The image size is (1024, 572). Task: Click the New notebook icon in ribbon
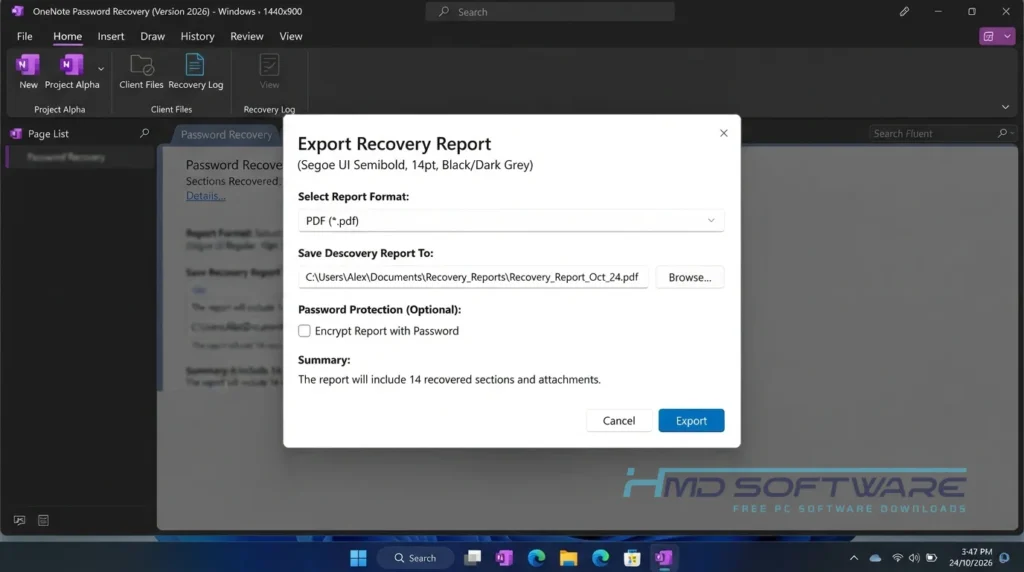[28, 65]
